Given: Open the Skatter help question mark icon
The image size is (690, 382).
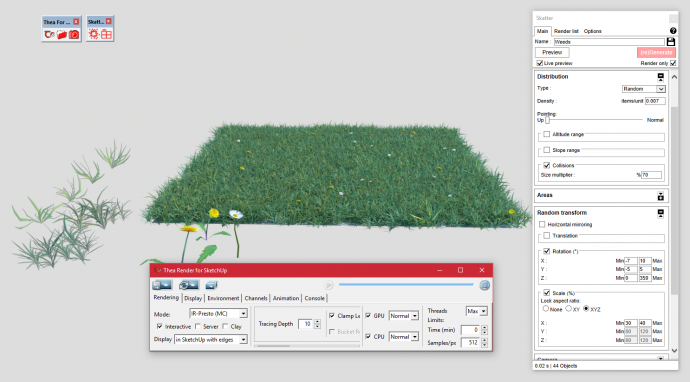Looking at the screenshot, I should coord(673,31).
